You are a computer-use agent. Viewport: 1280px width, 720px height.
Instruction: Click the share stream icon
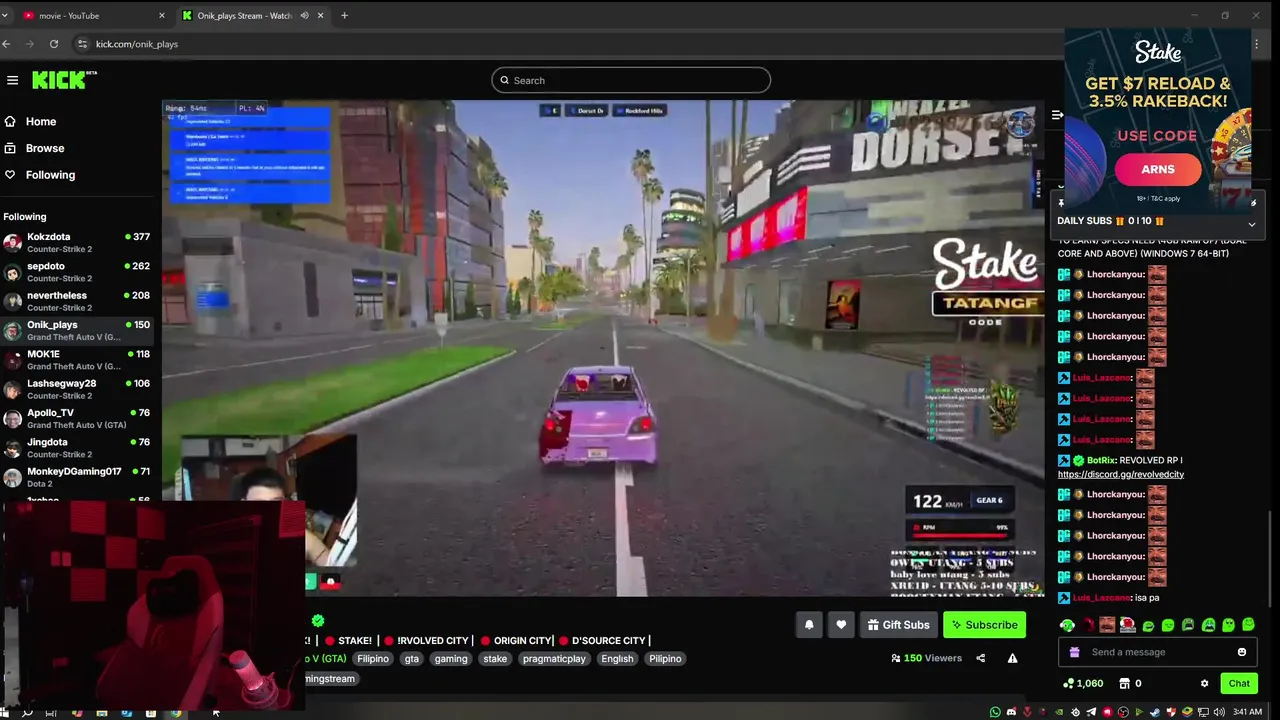pyautogui.click(x=980, y=658)
